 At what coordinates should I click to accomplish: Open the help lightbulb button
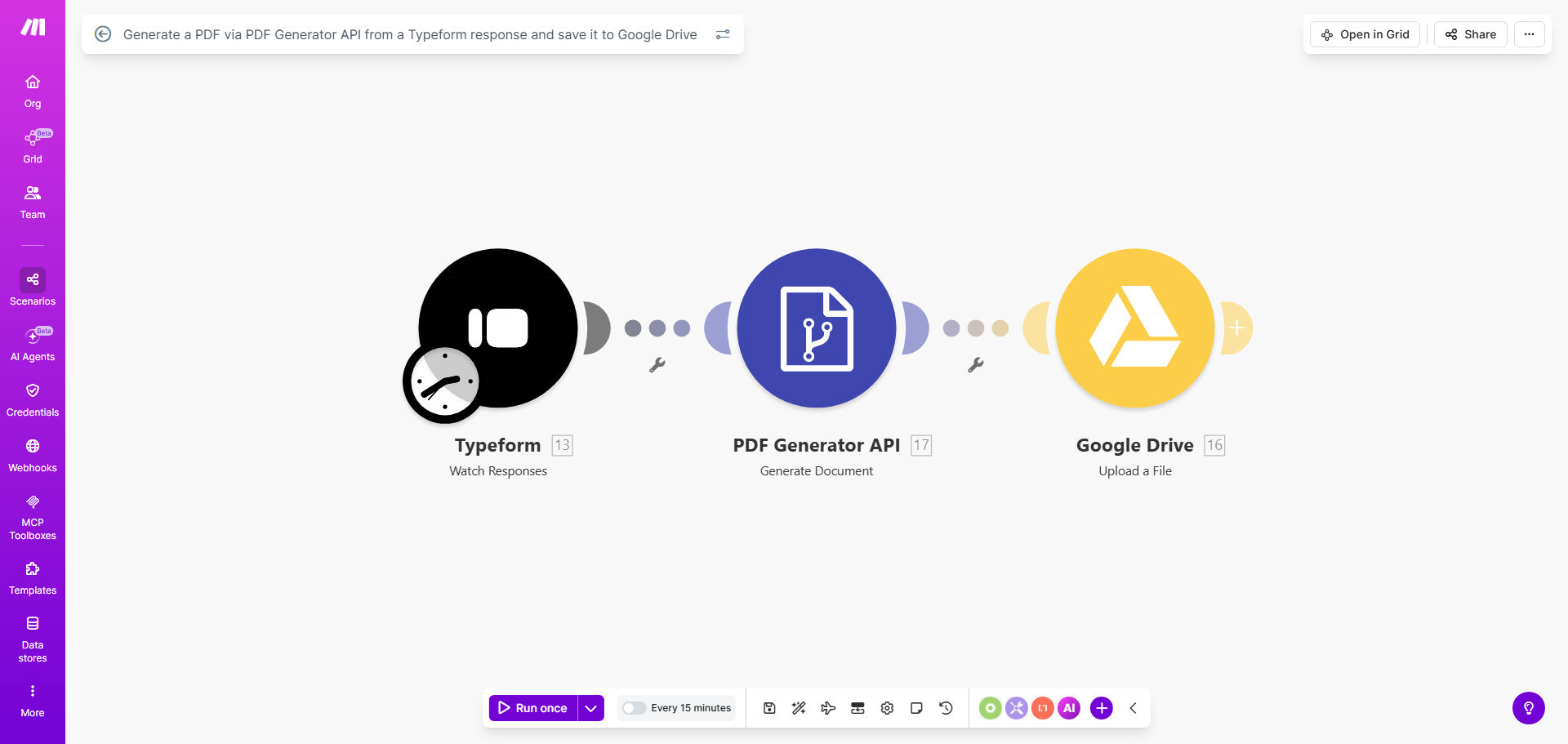point(1529,708)
